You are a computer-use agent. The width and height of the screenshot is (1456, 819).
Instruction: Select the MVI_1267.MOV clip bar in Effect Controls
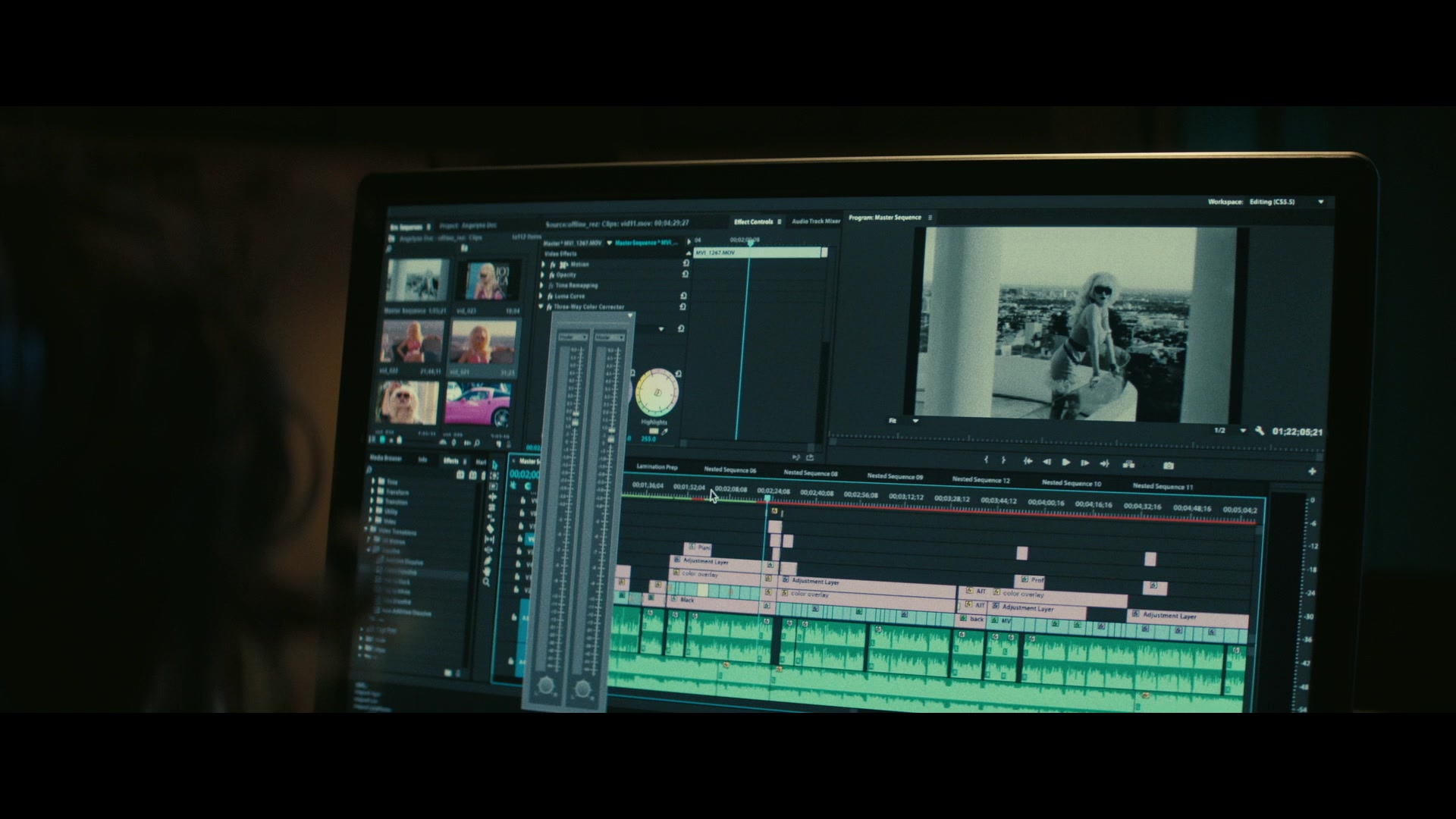(x=758, y=253)
